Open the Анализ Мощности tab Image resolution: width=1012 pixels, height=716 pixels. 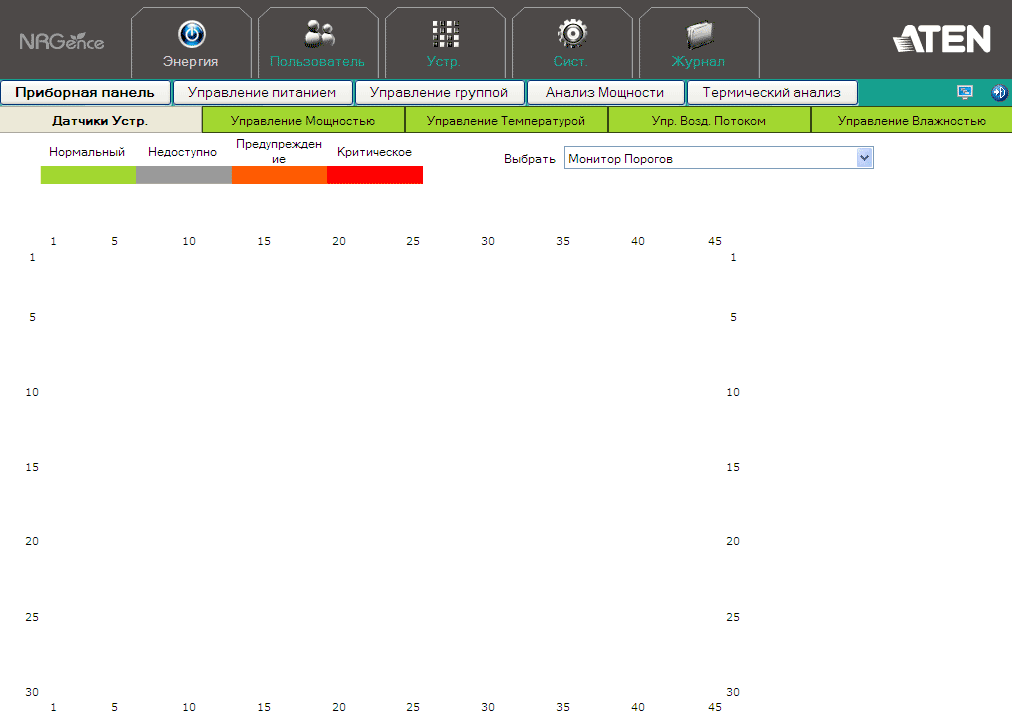pos(605,92)
